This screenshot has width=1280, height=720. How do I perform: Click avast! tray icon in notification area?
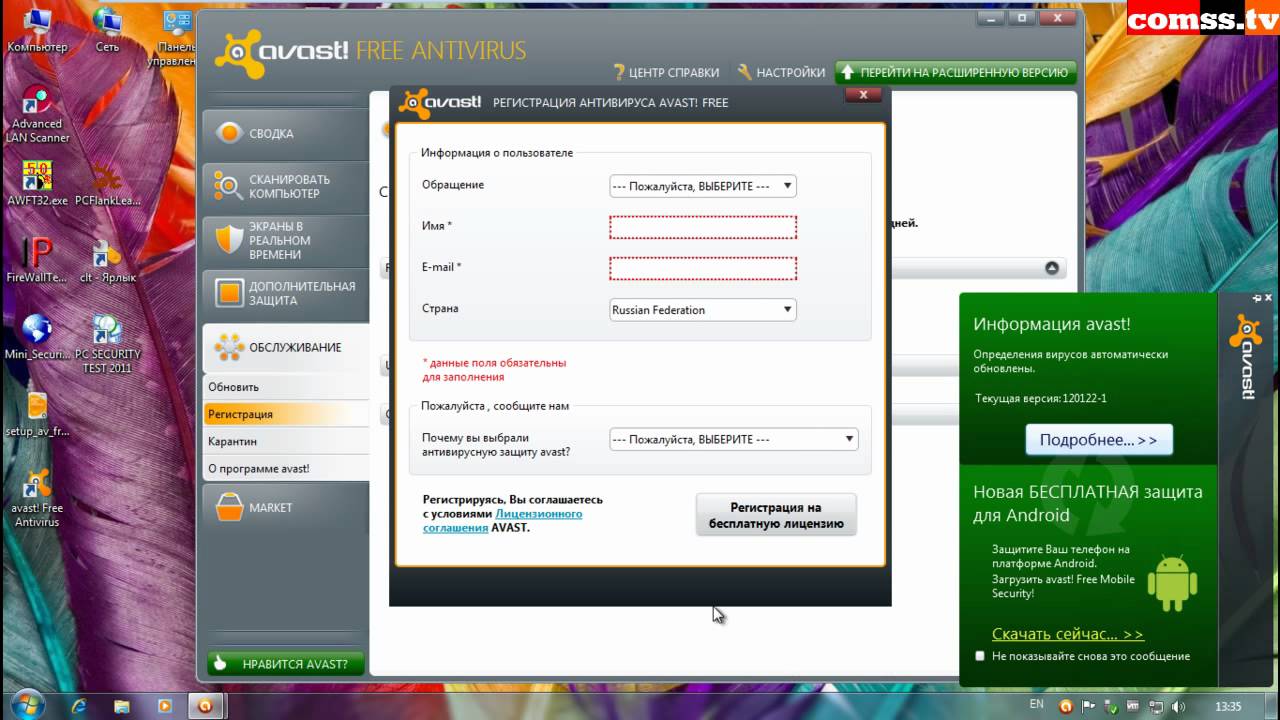tap(1066, 706)
